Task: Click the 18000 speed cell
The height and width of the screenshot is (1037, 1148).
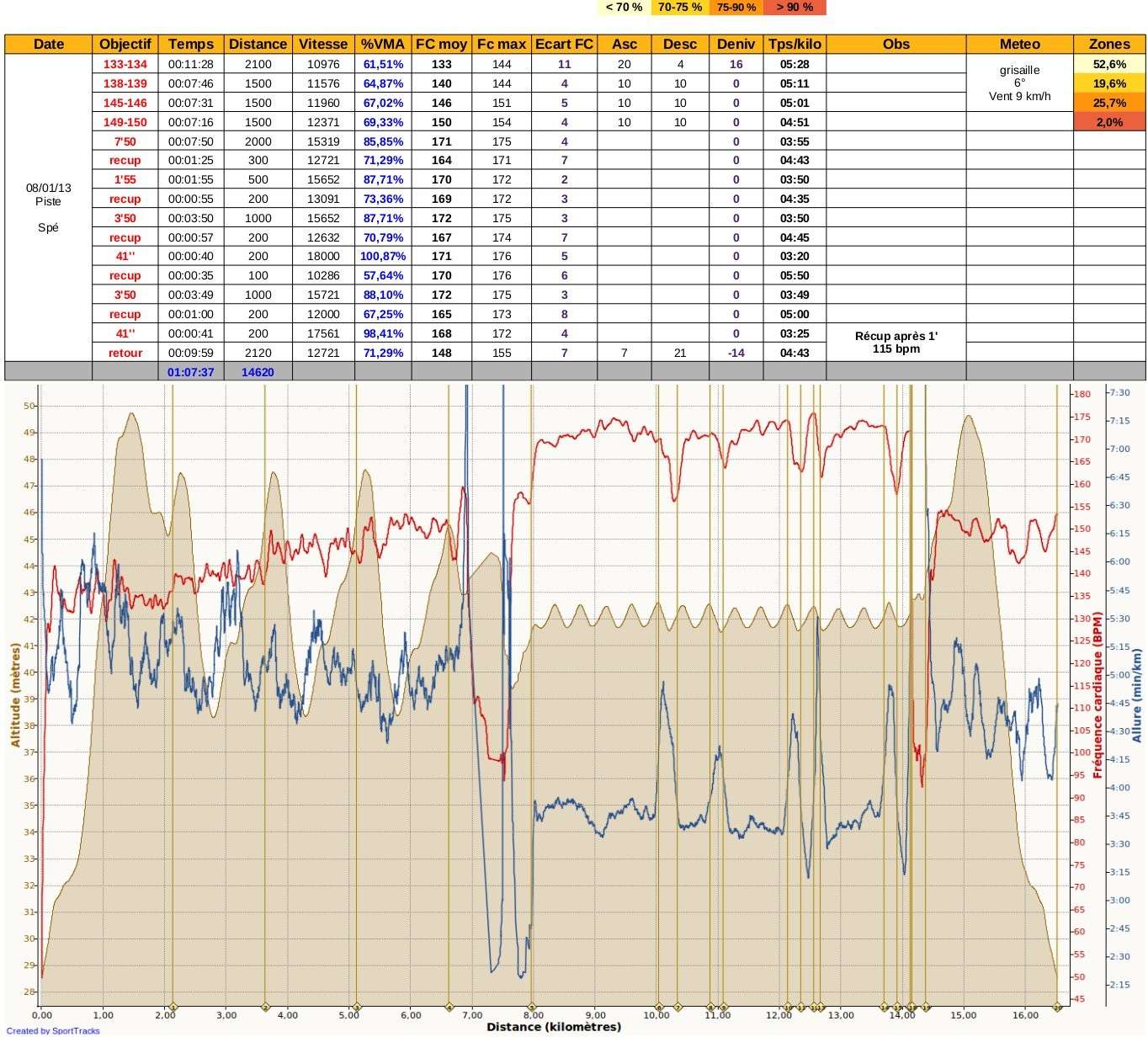Action: pyautogui.click(x=323, y=256)
